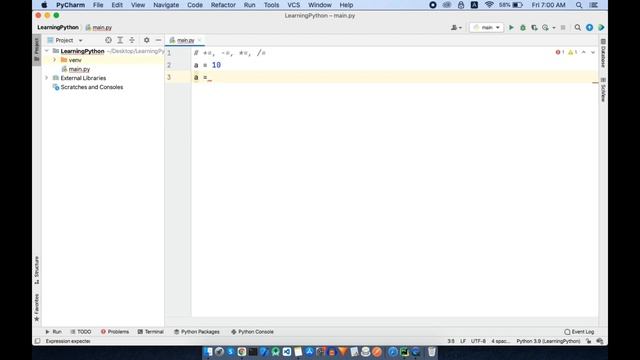Click the grey Stop square in toolbar
This screenshot has height=360, width=640.
[x=563, y=27]
